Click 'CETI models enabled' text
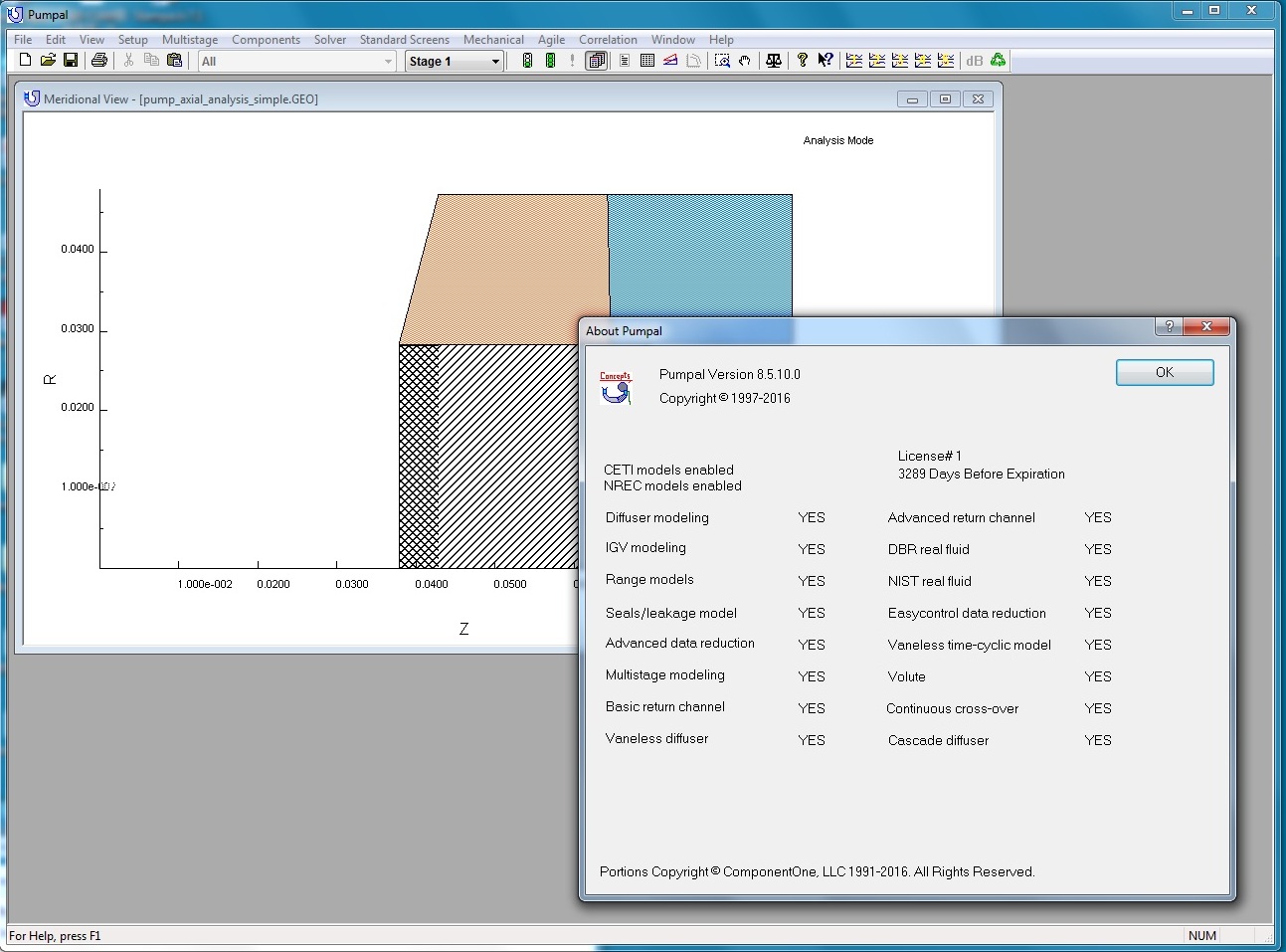 [x=668, y=470]
